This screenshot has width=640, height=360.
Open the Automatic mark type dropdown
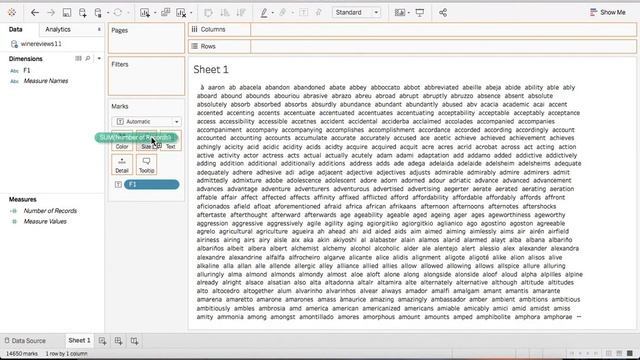tap(147, 122)
